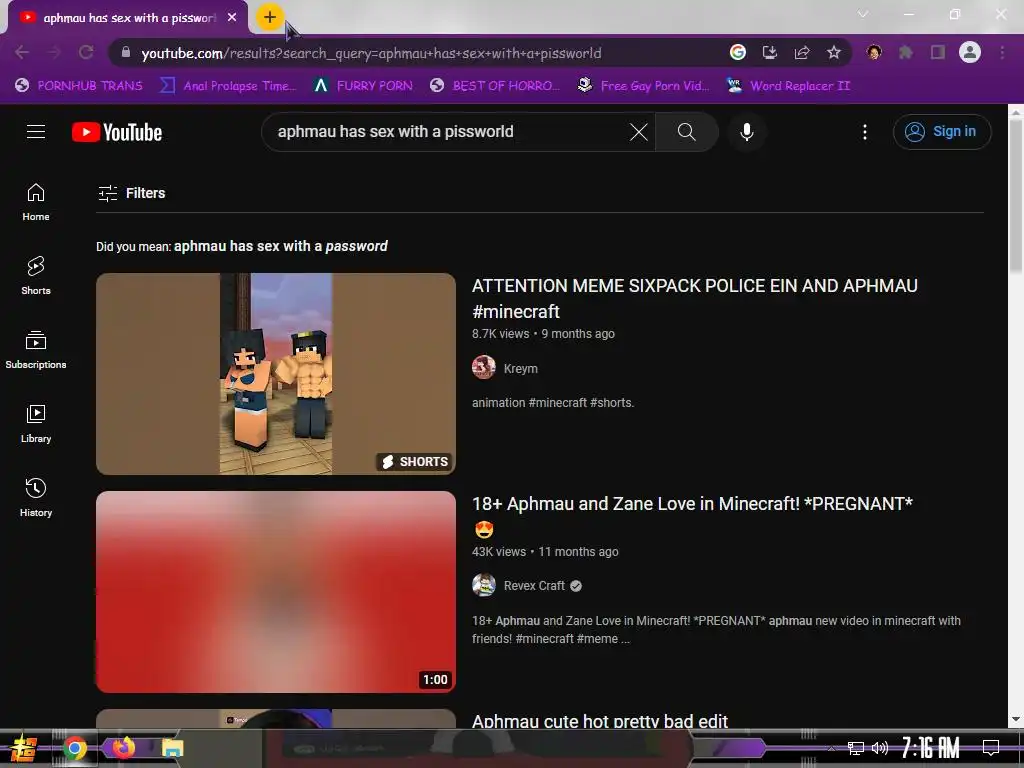Screen dimensions: 1024x768
Task: Click the magnifying glass search button
Action: pyautogui.click(x=686, y=132)
